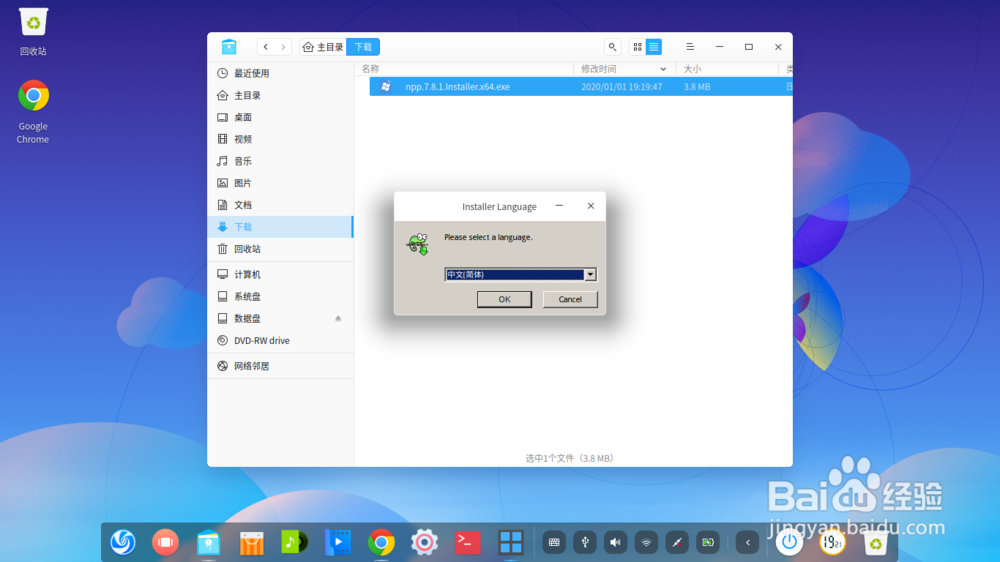Viewport: 1000px width, 562px height.
Task: Open 下载 in sidebar
Action: click(281, 226)
